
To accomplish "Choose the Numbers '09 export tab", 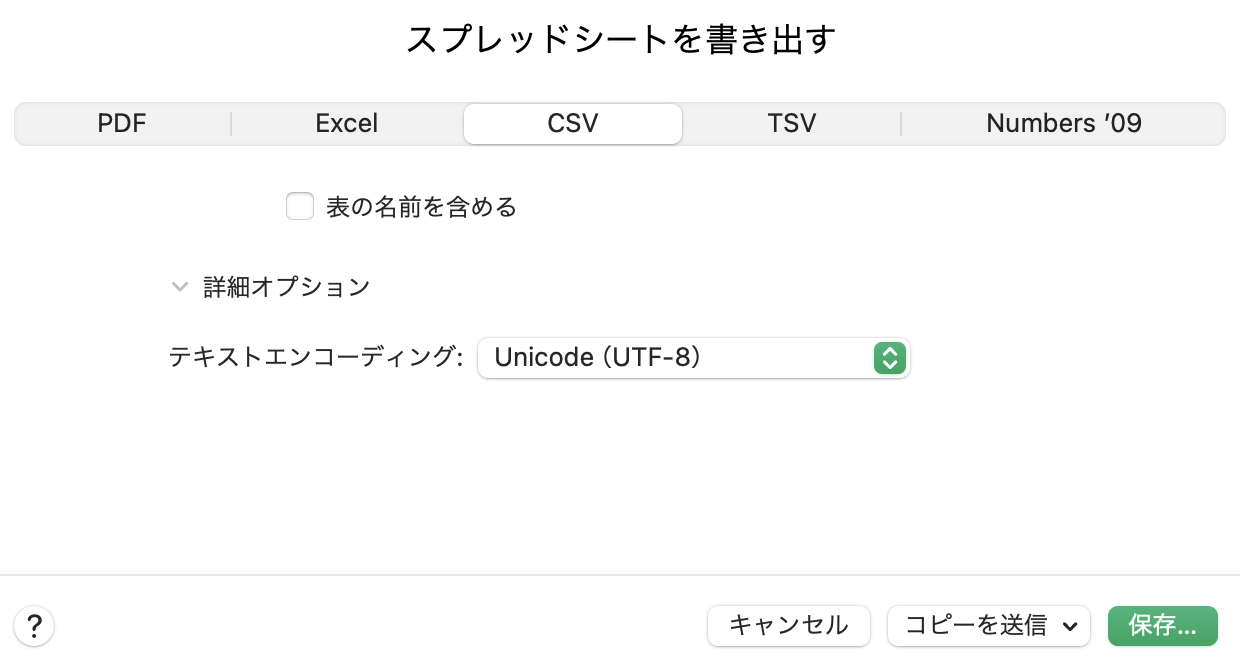I will [1064, 124].
